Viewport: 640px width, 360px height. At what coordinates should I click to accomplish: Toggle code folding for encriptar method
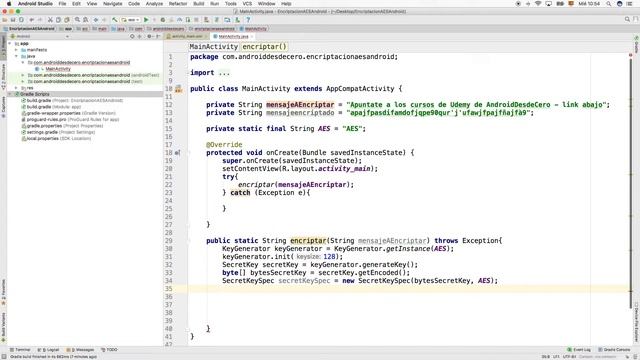tap(189, 241)
